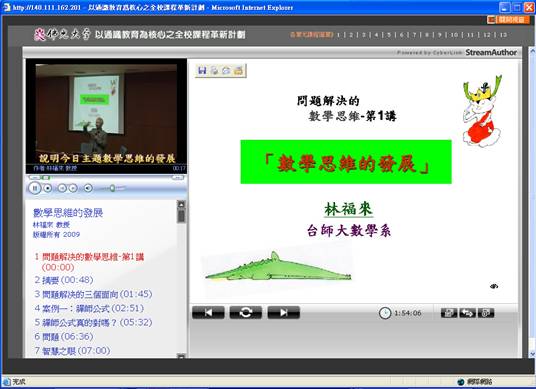Click the clock icon beside 1:54:06

(385, 313)
